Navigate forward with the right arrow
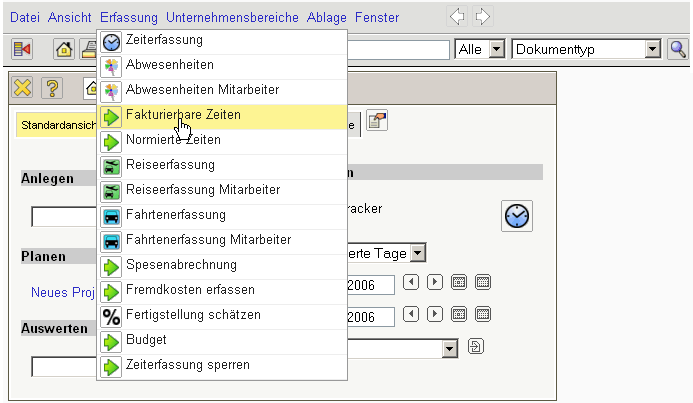Screen dimensions: 693x403 point(482,17)
